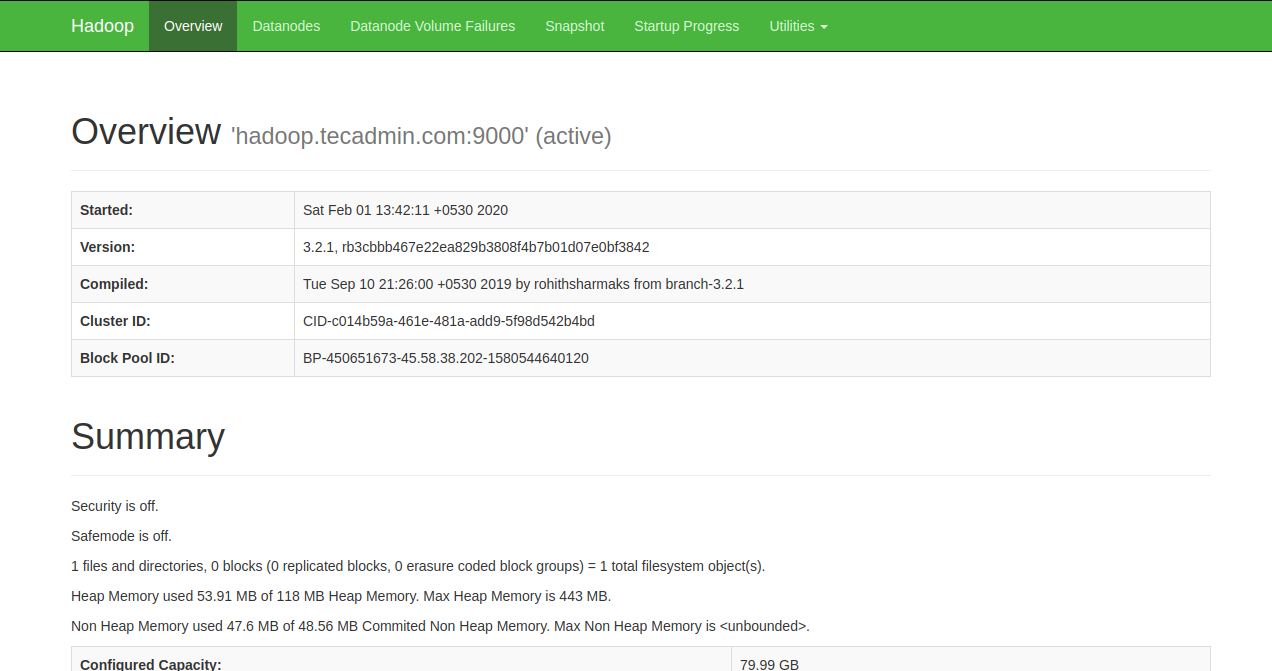Click the CID-c014b59a cluster ID value
This screenshot has width=1272, height=671.
(x=449, y=321)
